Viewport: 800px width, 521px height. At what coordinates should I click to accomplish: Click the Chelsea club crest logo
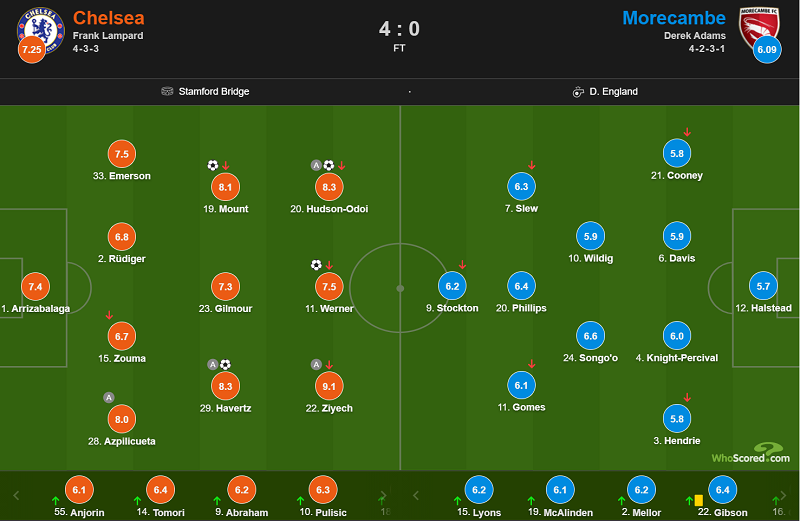[41, 30]
